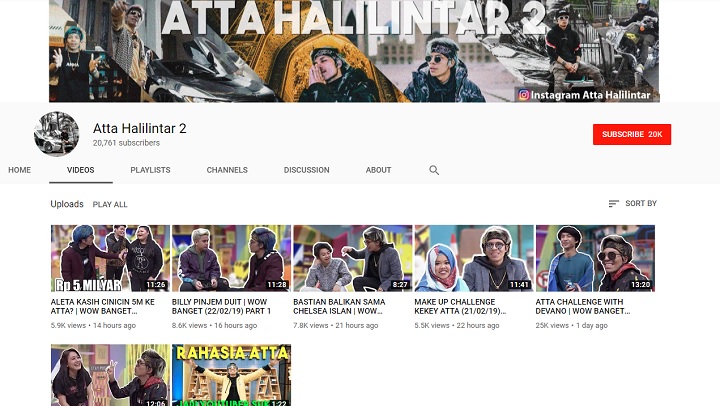Click title Bastian Balikan Sama Chelsea Islan
The width and height of the screenshot is (720, 406).
[339, 306]
